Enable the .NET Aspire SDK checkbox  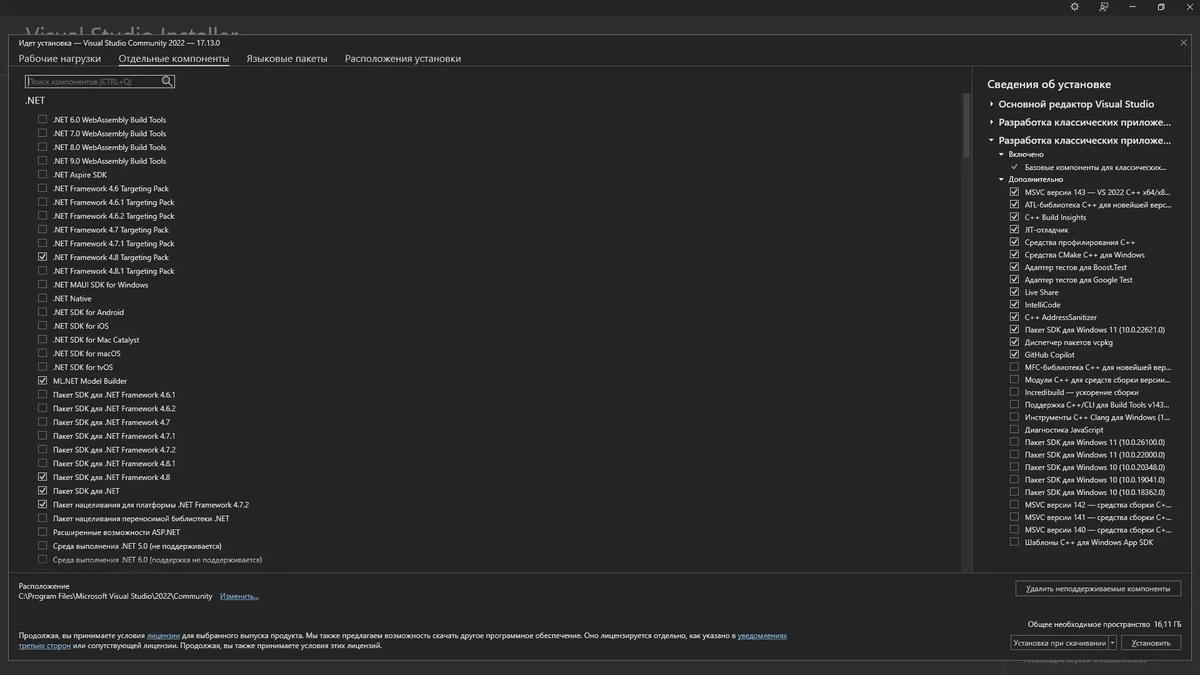tap(42, 174)
